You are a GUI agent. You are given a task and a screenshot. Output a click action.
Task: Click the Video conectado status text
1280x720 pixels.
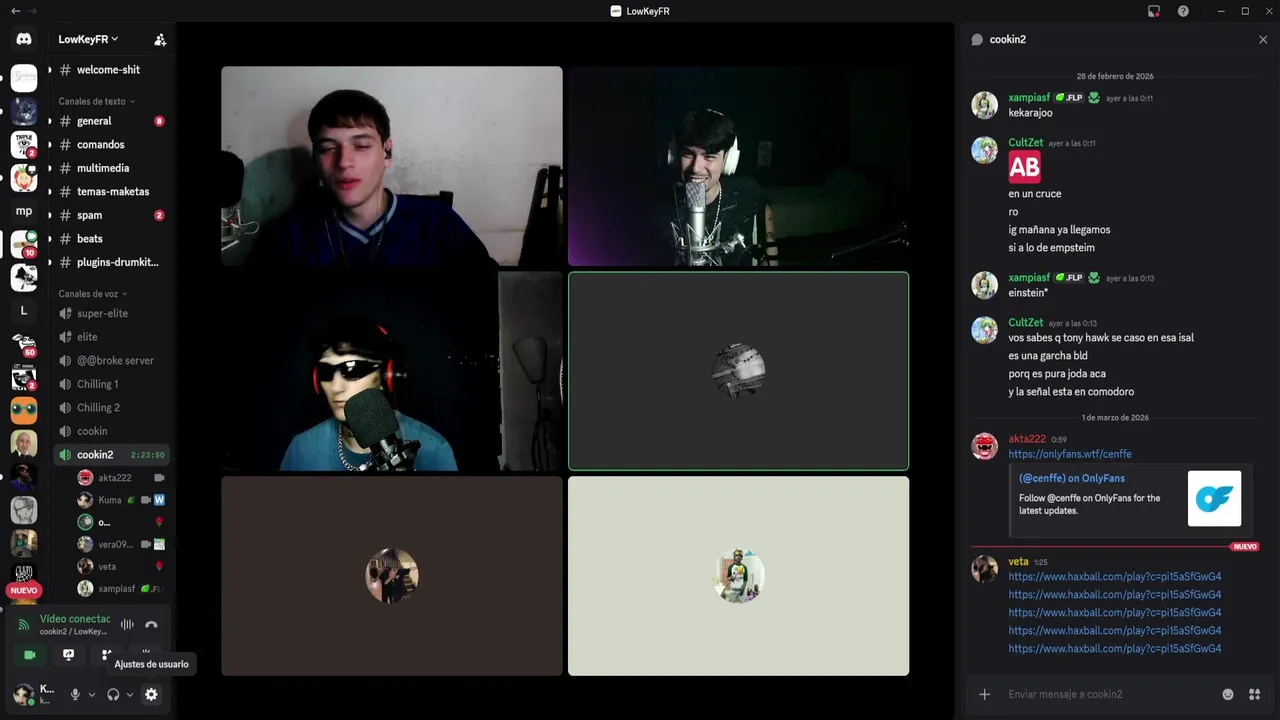coord(75,619)
